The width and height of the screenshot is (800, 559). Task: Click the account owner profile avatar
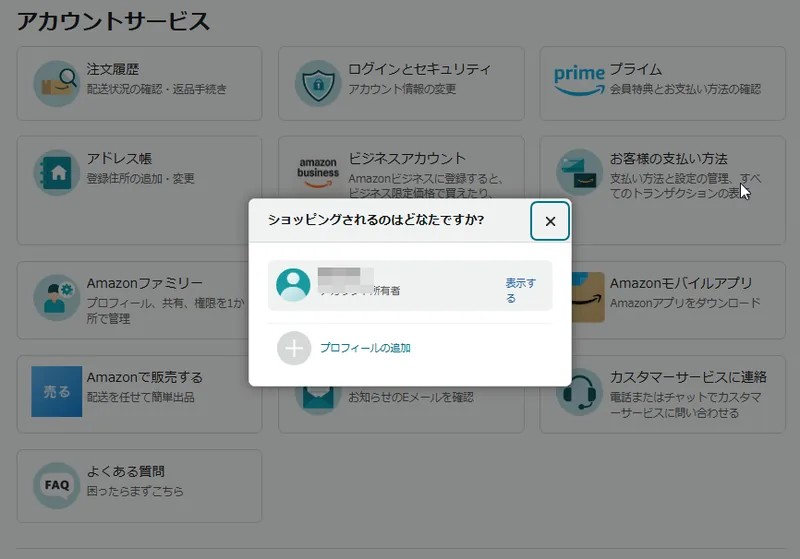pos(293,285)
